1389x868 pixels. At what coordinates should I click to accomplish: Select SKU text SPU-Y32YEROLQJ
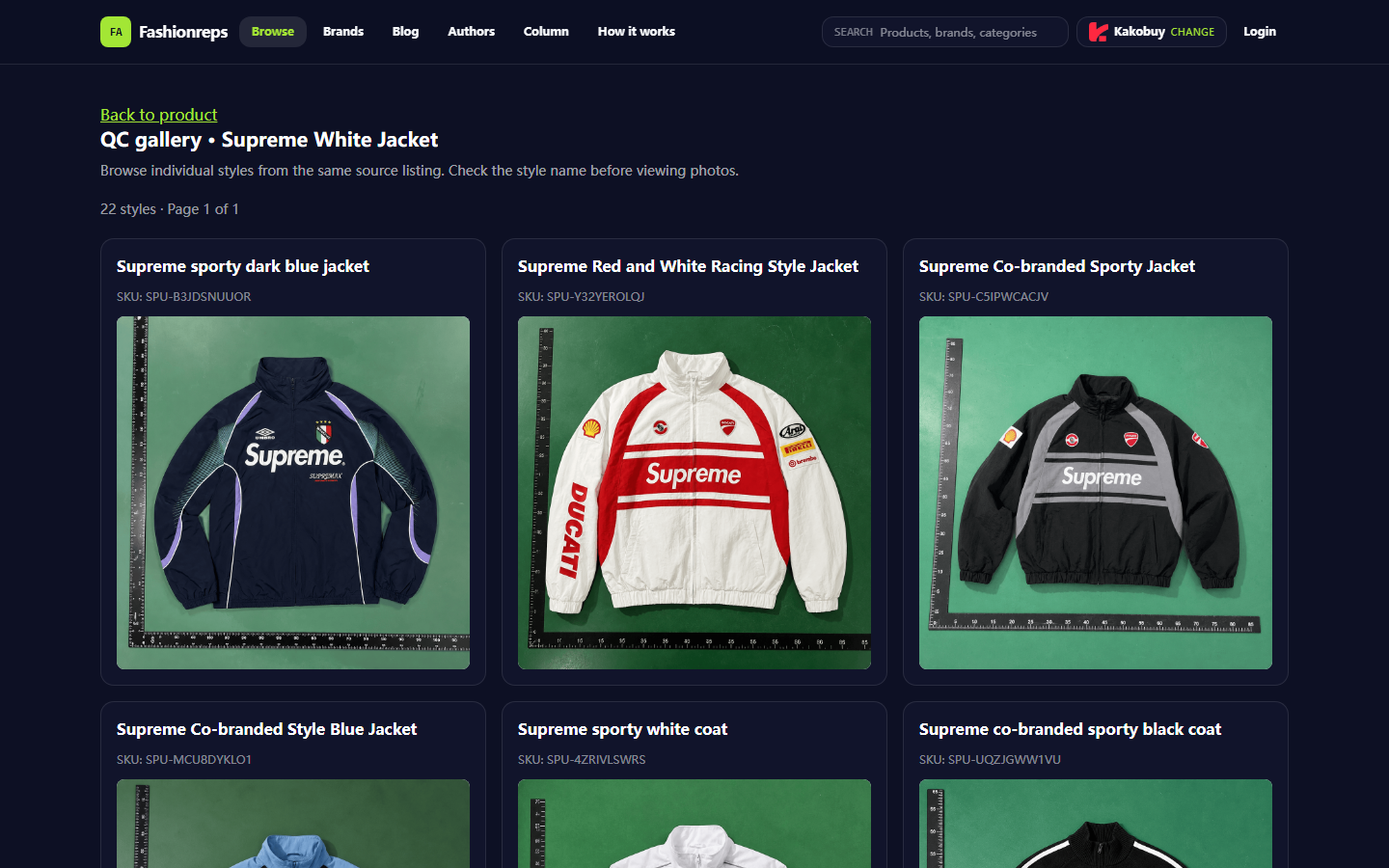click(x=595, y=297)
